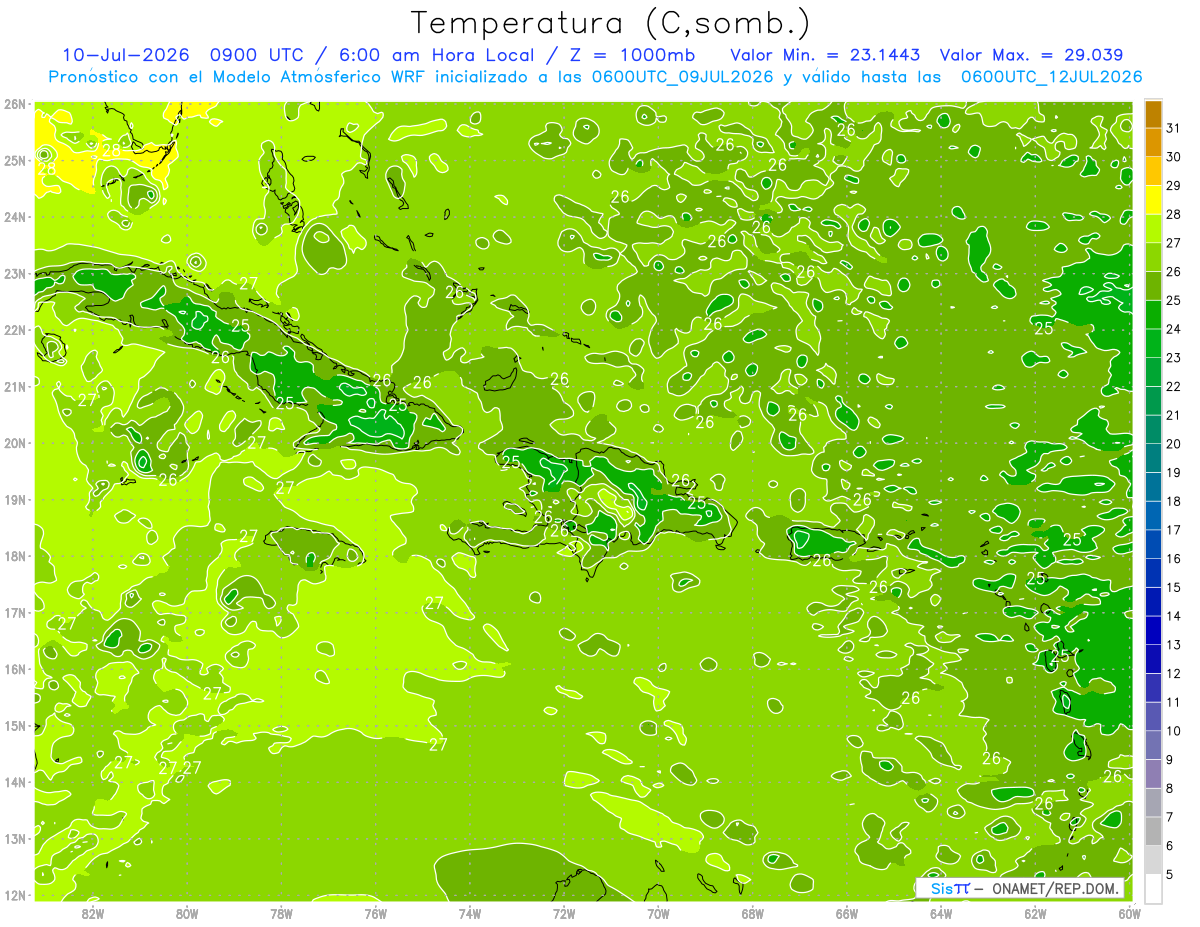Click the 'Temperatura (C,somb.)' title
The height and width of the screenshot is (927, 1200).
611,23
